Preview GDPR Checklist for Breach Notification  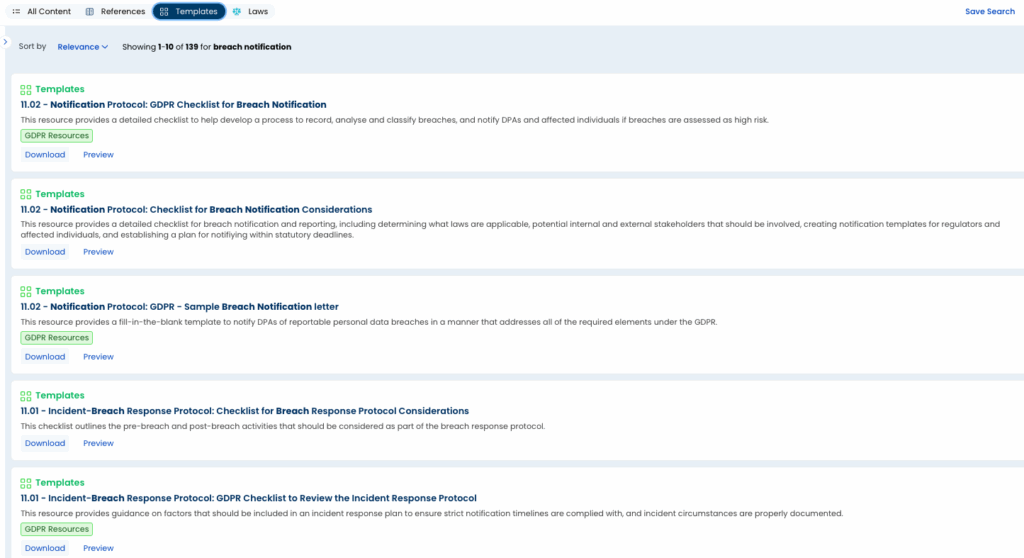point(98,155)
